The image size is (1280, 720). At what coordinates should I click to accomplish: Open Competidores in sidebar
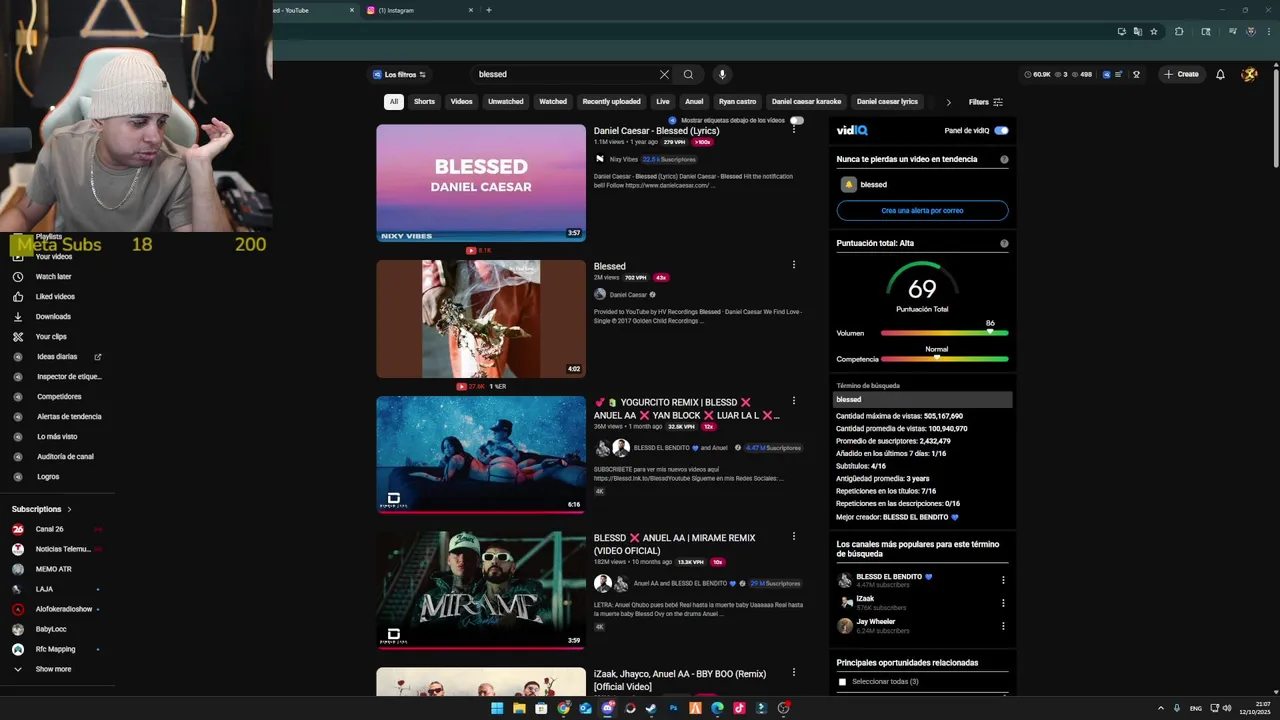click(58, 396)
